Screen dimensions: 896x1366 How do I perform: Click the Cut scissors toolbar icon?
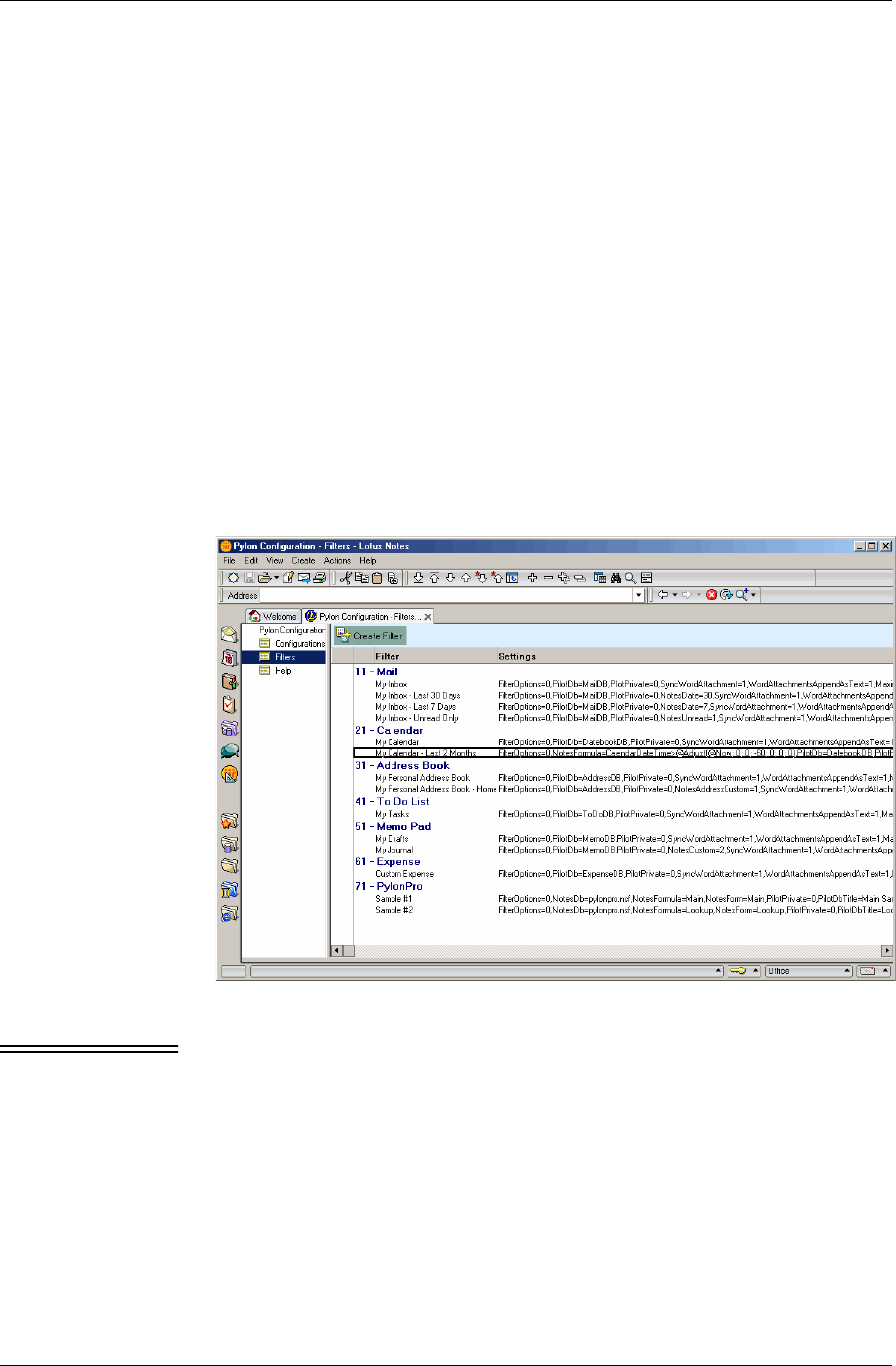[x=346, y=578]
